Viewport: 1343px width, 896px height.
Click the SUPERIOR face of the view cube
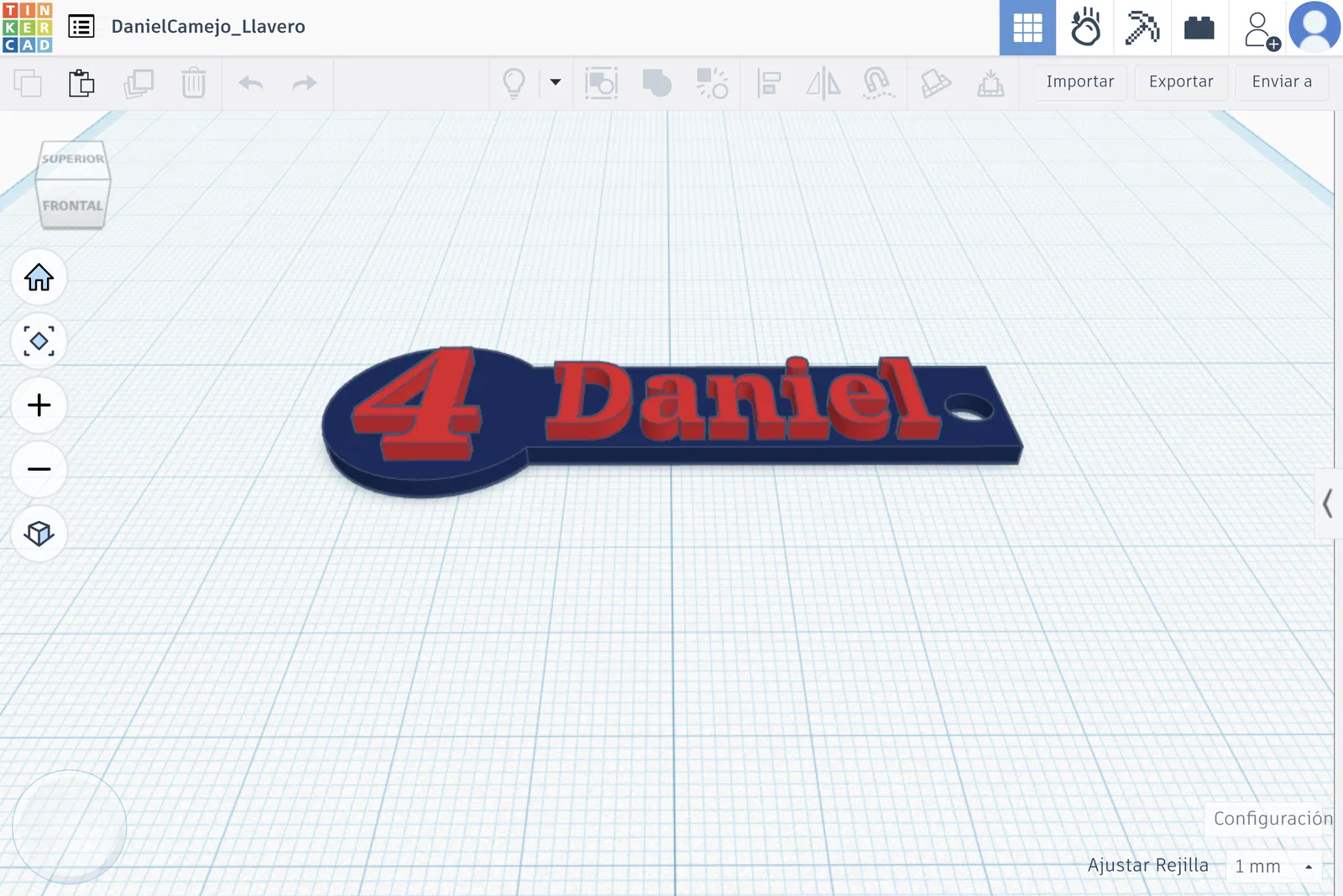73,159
